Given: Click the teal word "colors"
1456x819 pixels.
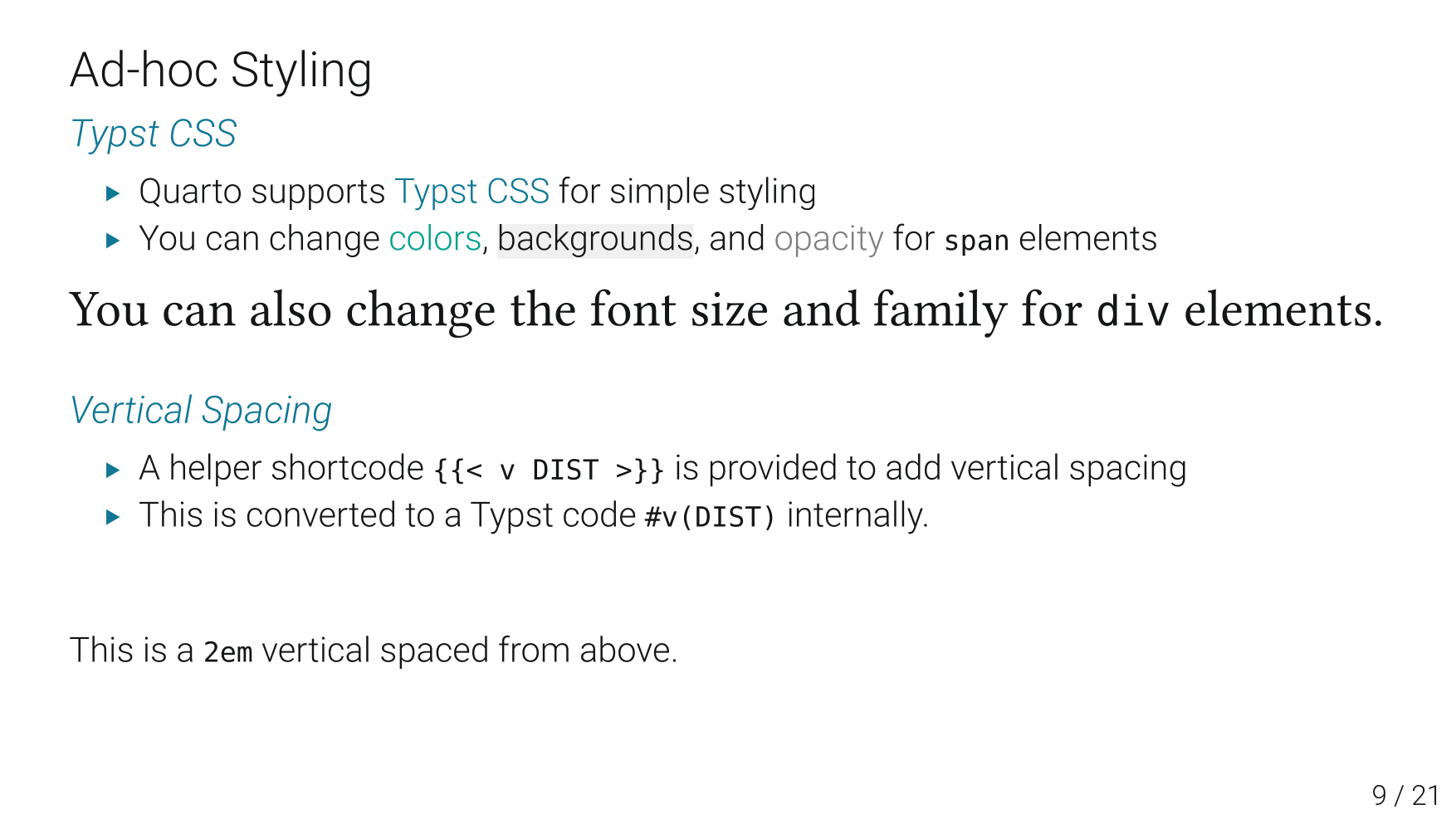Looking at the screenshot, I should tap(435, 239).
